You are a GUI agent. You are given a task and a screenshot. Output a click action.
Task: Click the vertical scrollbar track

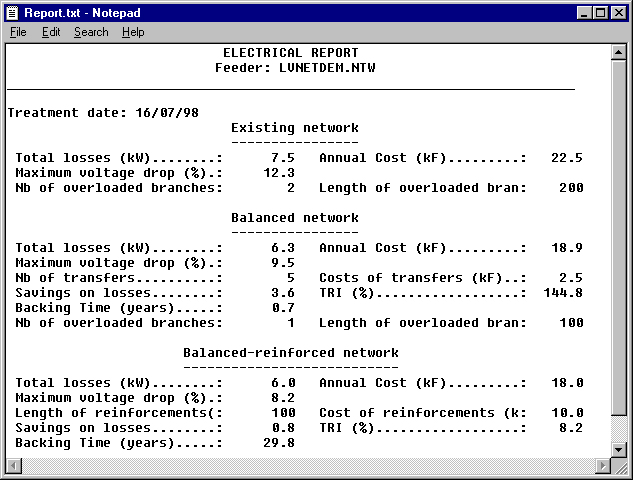point(619,250)
